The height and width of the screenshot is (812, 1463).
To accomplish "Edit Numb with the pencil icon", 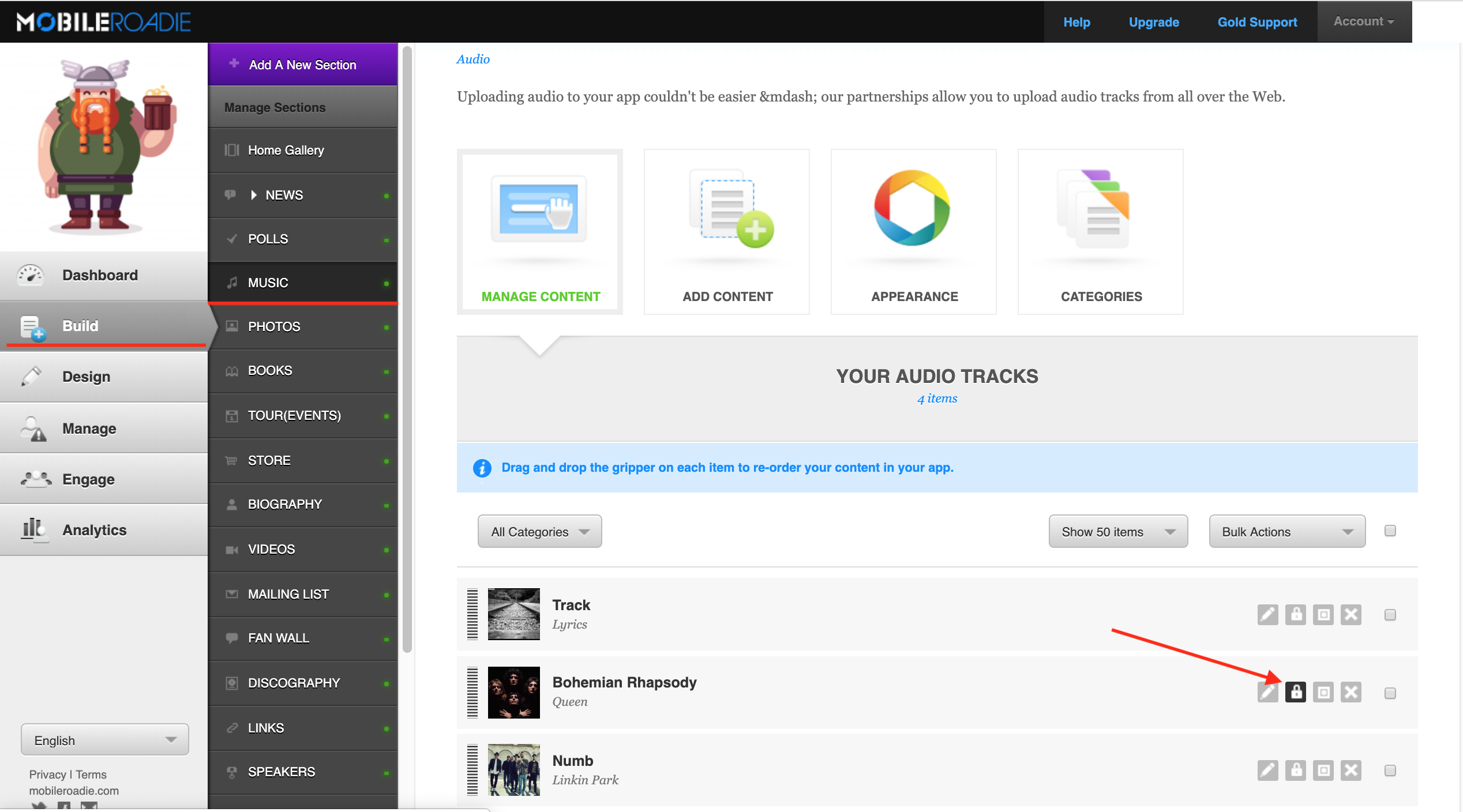I will (1267, 770).
